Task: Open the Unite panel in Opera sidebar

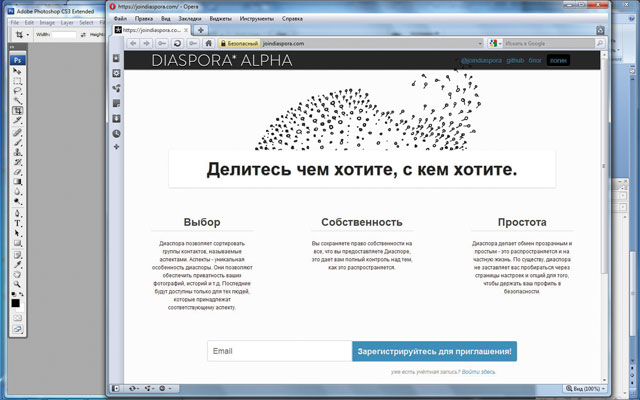Action: [x=116, y=89]
